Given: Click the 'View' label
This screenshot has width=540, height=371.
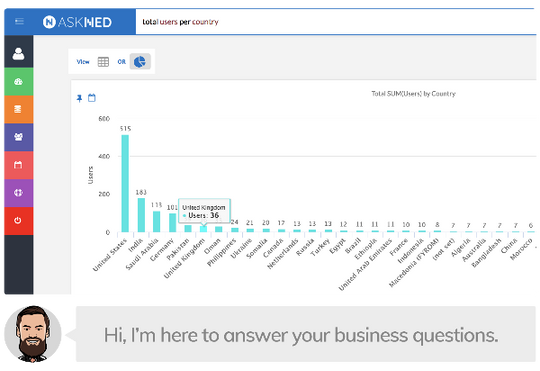Looking at the screenshot, I should pyautogui.click(x=83, y=62).
